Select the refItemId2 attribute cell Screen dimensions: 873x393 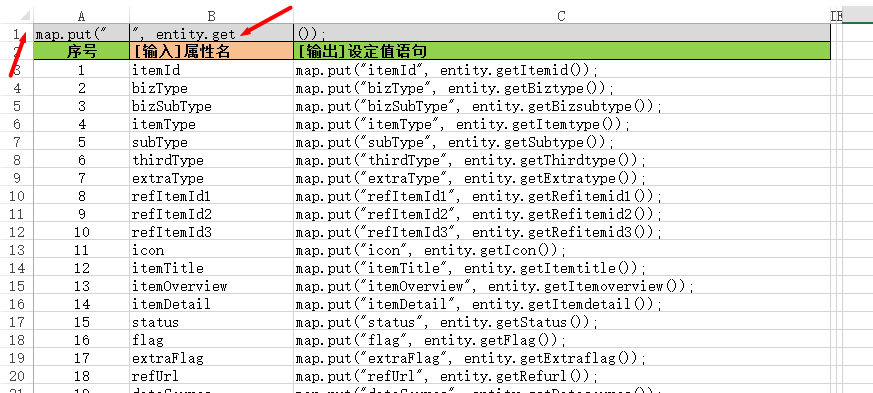pyautogui.click(x=212, y=214)
